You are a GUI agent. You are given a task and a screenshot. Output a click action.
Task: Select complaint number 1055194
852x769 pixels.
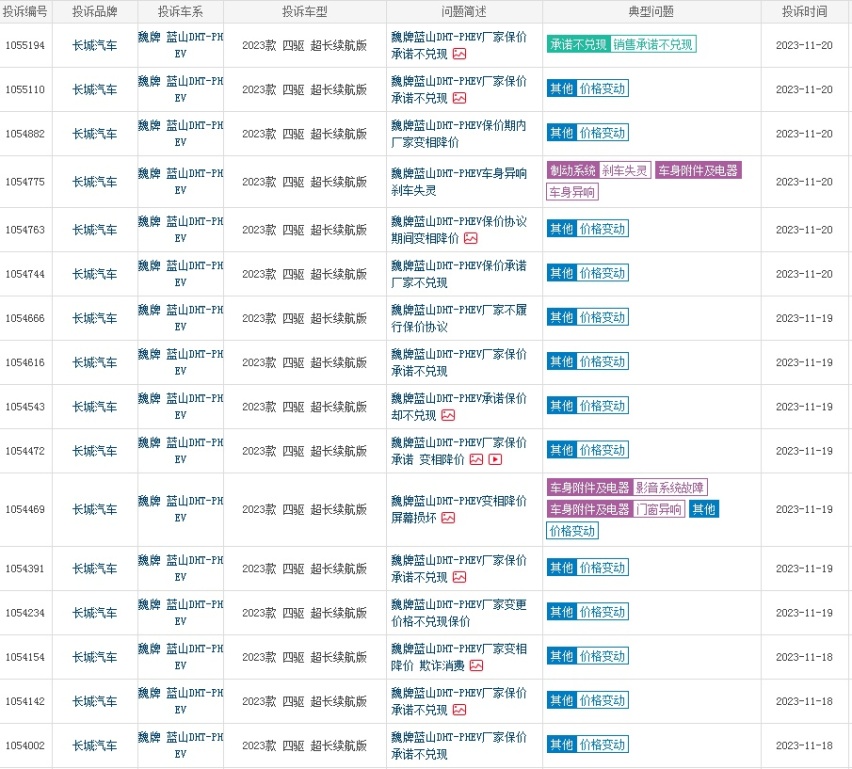(25, 46)
